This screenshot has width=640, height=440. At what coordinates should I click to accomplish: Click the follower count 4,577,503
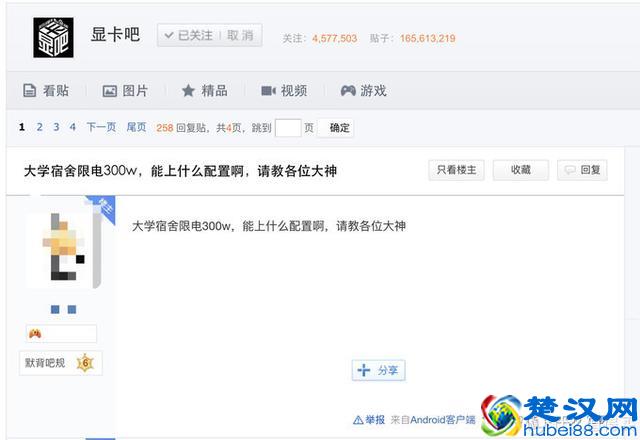tap(335, 38)
